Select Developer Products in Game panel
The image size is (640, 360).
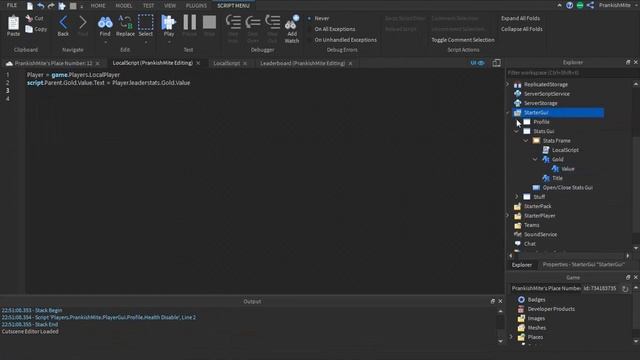547,309
